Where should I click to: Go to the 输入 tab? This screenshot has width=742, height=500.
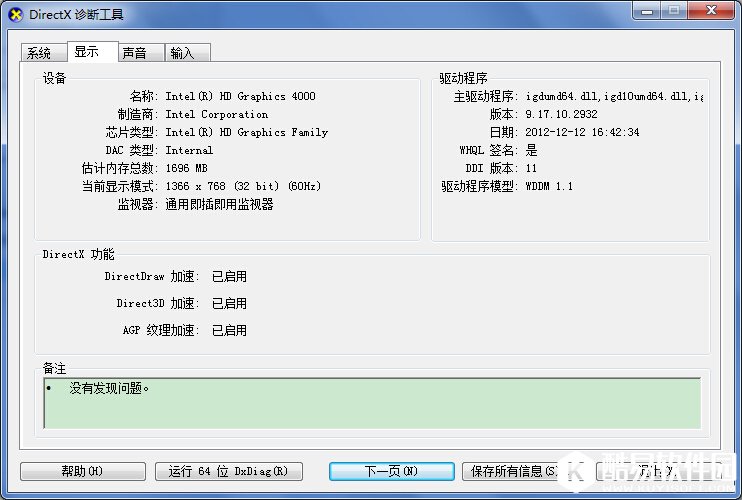click(x=187, y=53)
